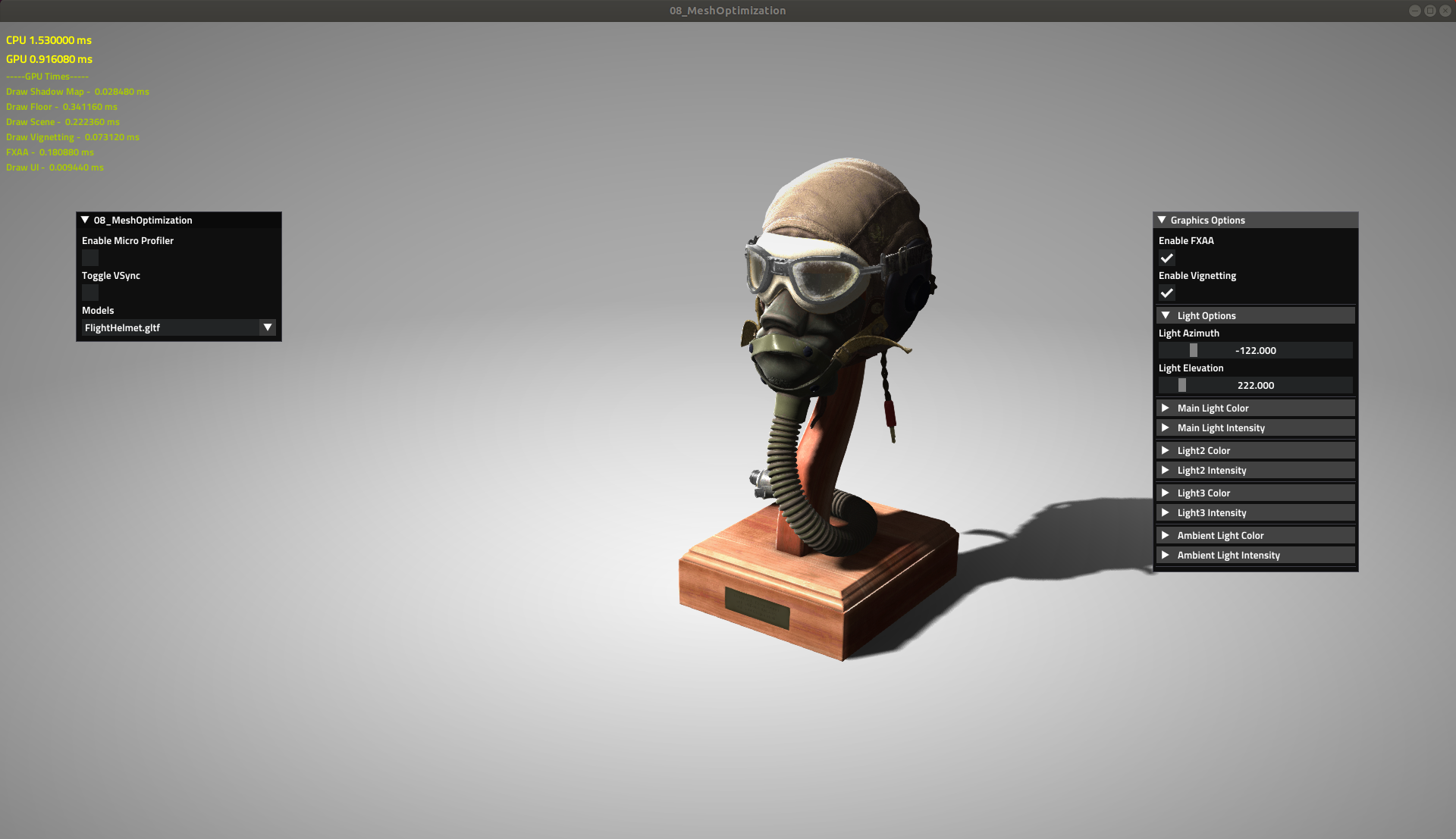The height and width of the screenshot is (839, 1456).
Task: Open the Models dropdown arrow
Action: click(x=267, y=327)
